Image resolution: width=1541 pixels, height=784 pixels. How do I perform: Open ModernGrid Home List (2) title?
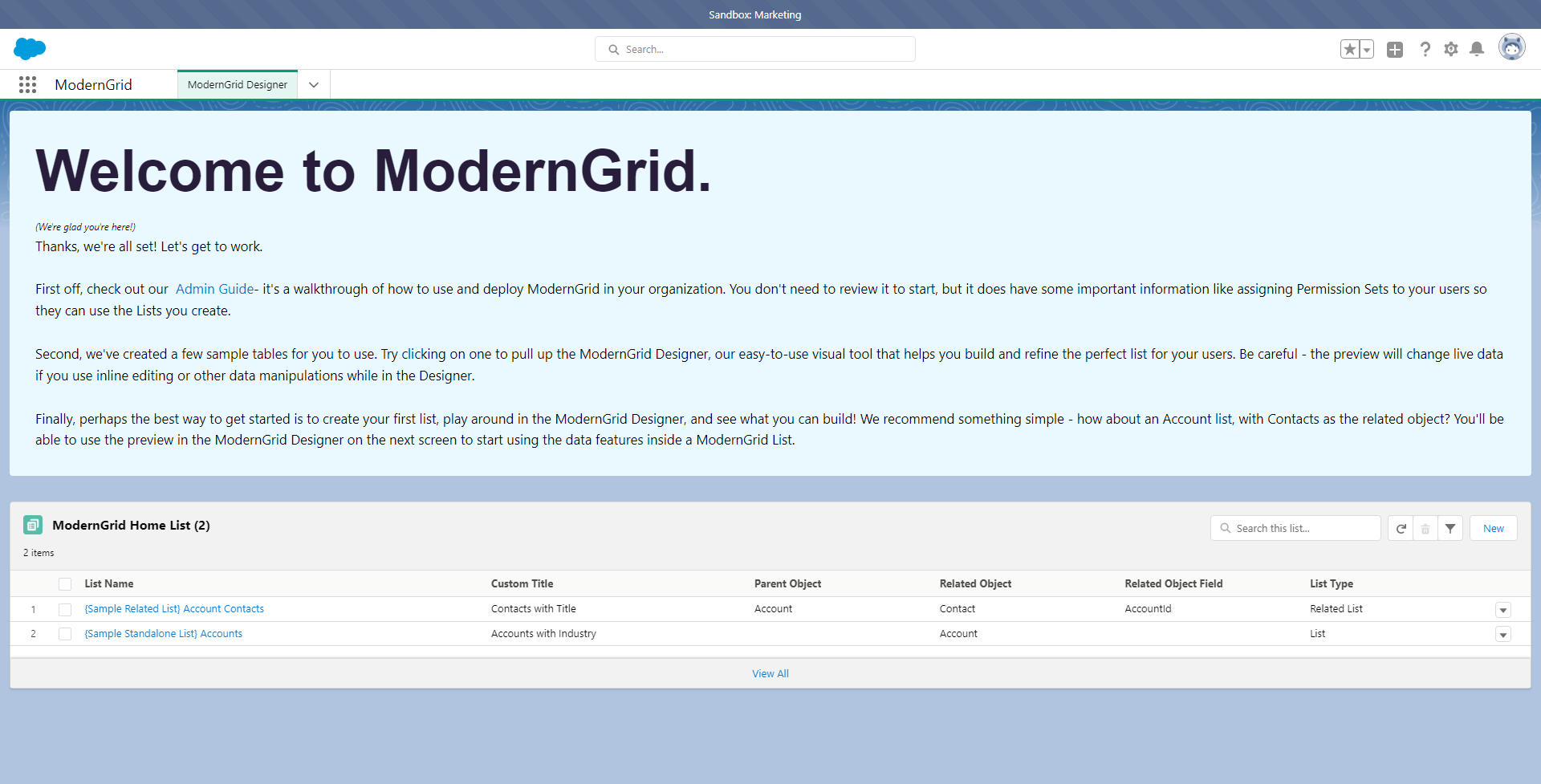pyautogui.click(x=131, y=525)
